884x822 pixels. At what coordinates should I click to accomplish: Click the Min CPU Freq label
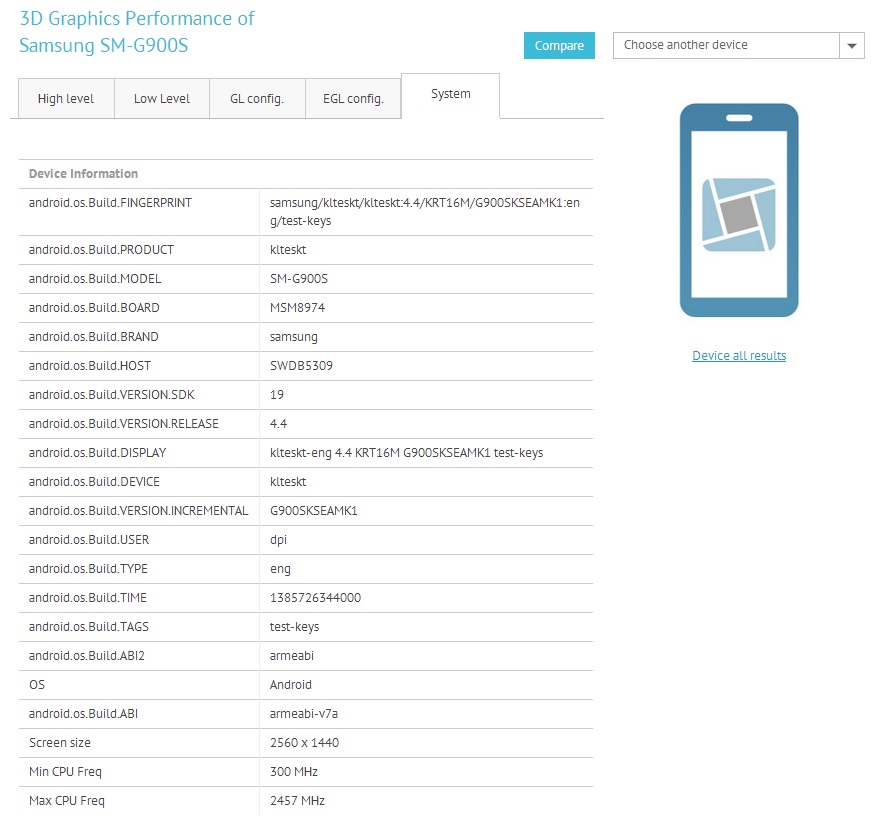click(x=65, y=772)
